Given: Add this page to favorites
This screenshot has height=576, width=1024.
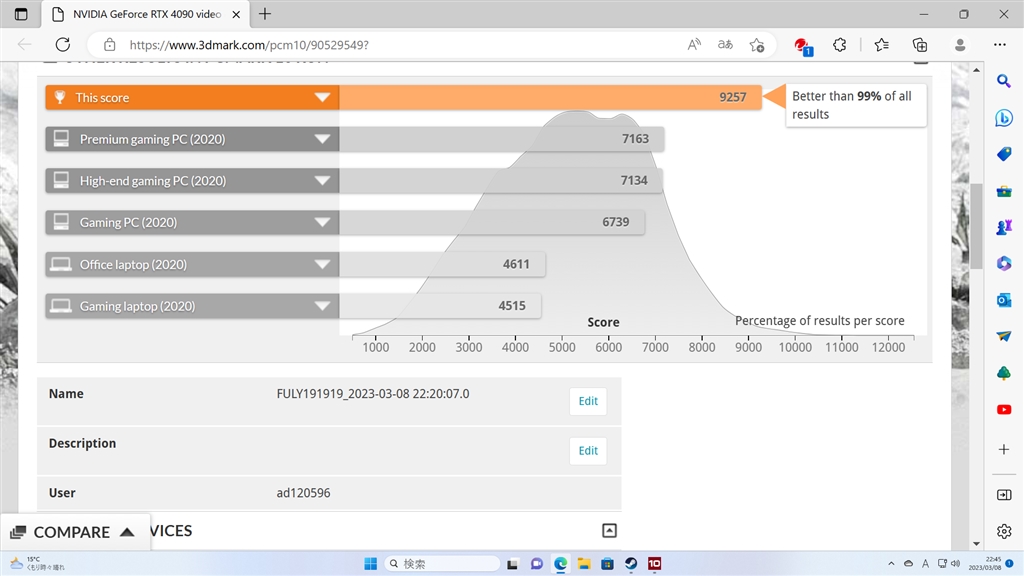Looking at the screenshot, I should [x=757, y=44].
